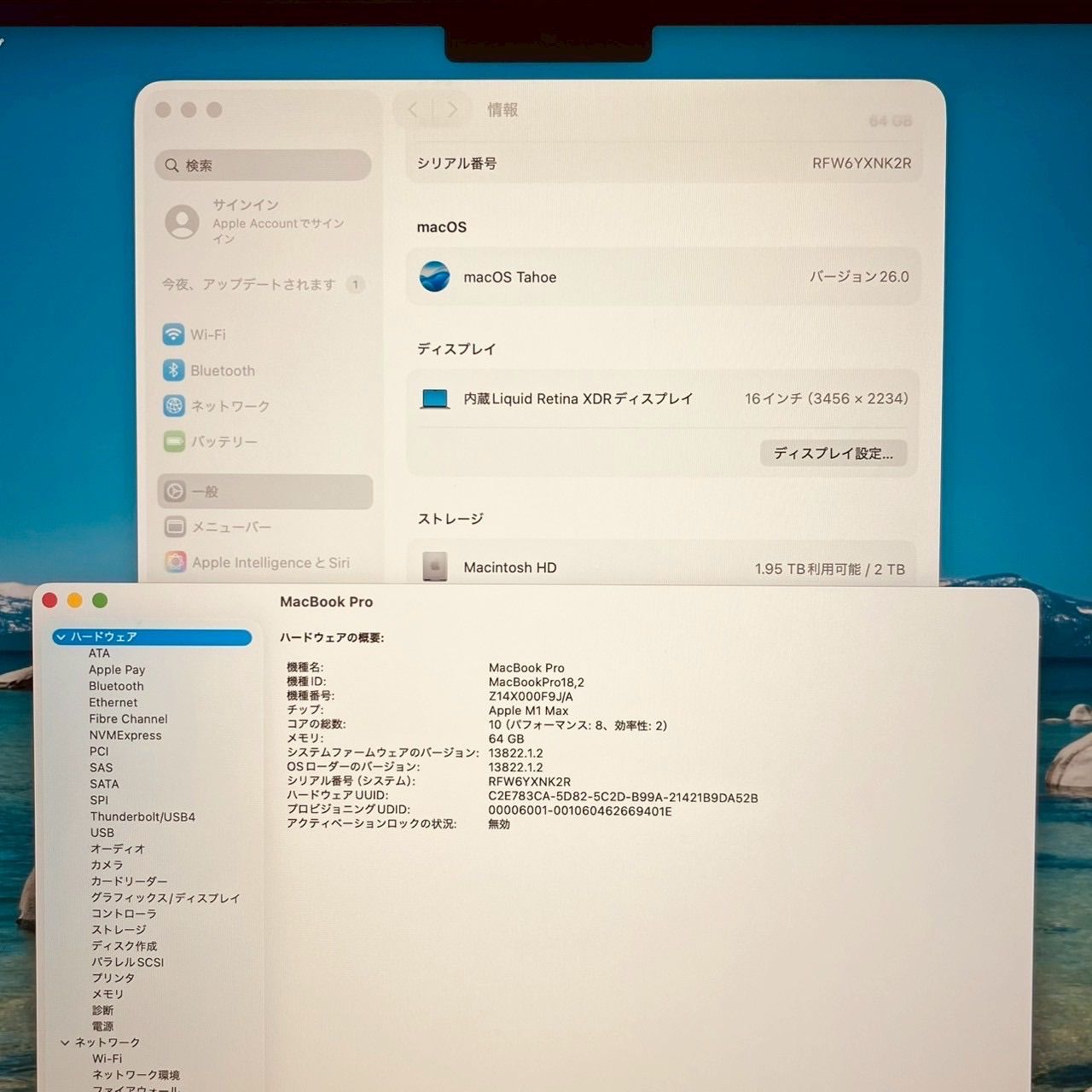1092x1092 pixels.
Task: Click the Macintosh HD drive icon
Action: click(434, 566)
